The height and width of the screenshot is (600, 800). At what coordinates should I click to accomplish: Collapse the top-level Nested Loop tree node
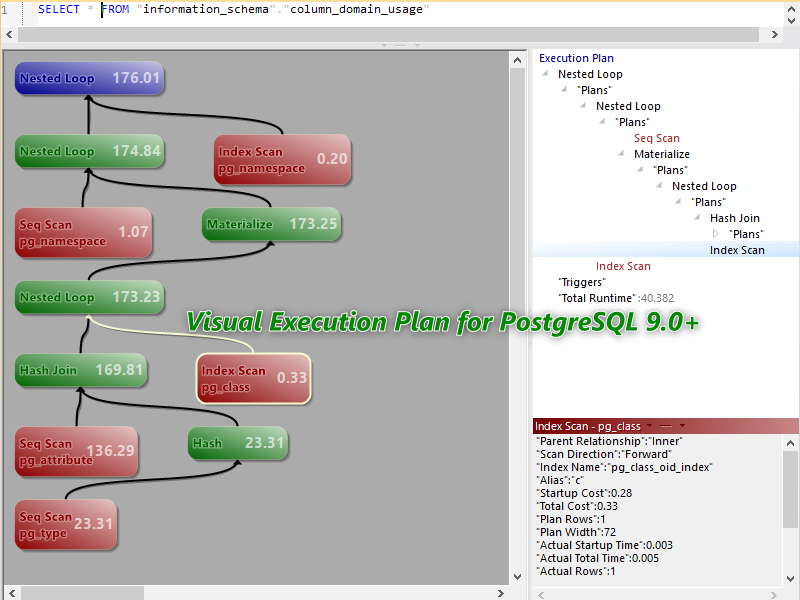545,73
